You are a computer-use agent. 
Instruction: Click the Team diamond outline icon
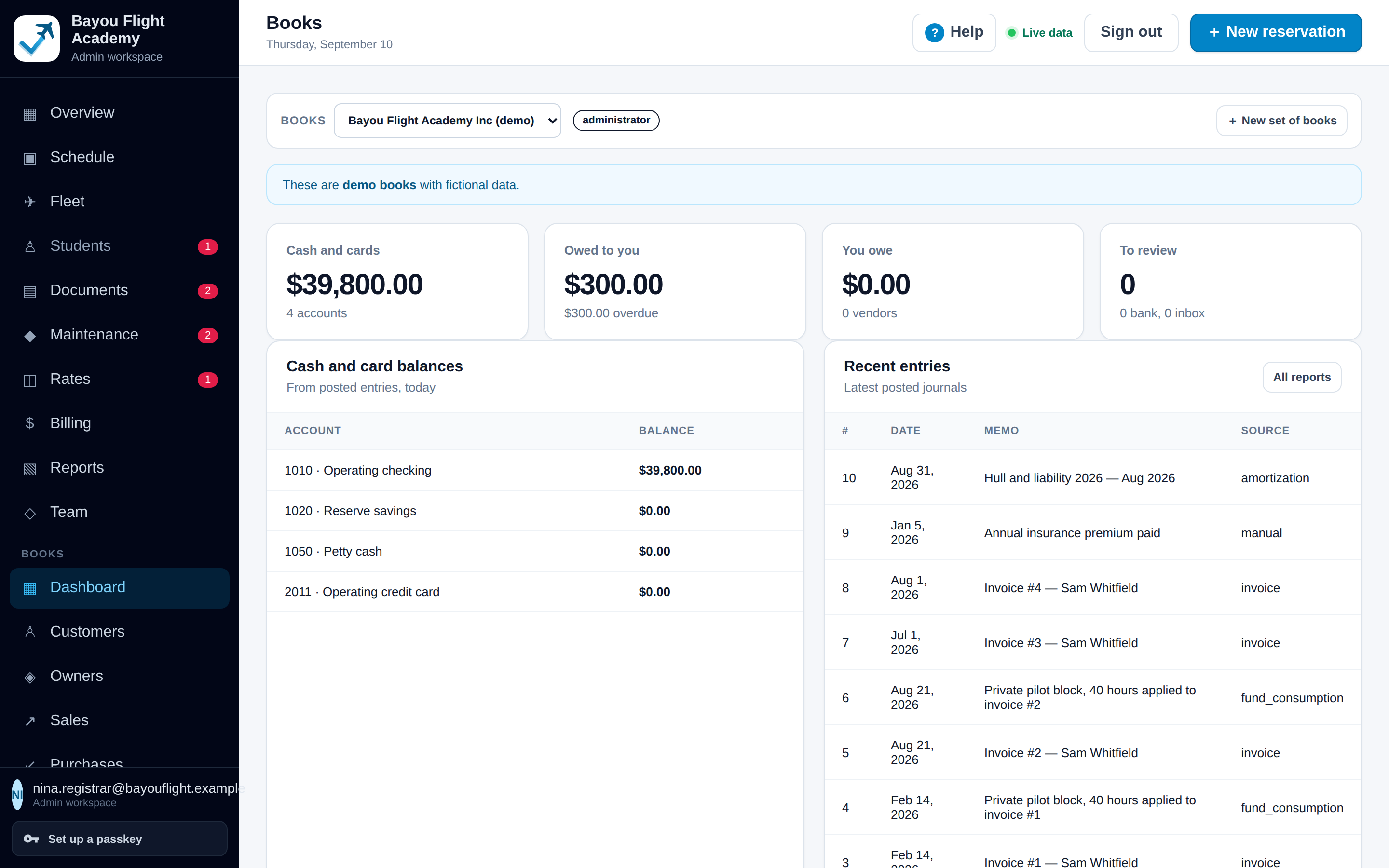click(x=30, y=513)
